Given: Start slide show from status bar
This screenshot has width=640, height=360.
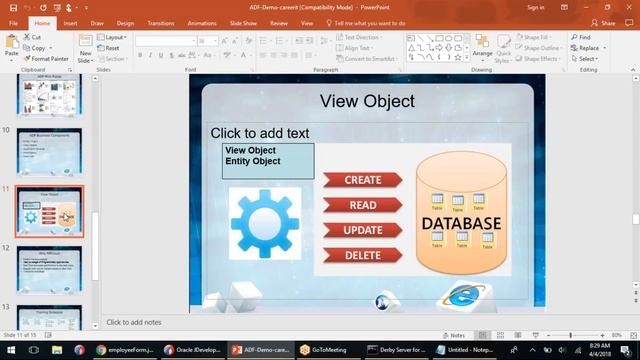Looking at the screenshot, I should point(536,335).
